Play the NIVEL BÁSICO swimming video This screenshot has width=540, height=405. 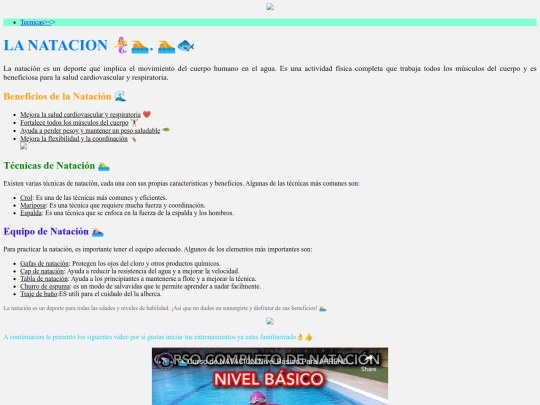point(270,376)
